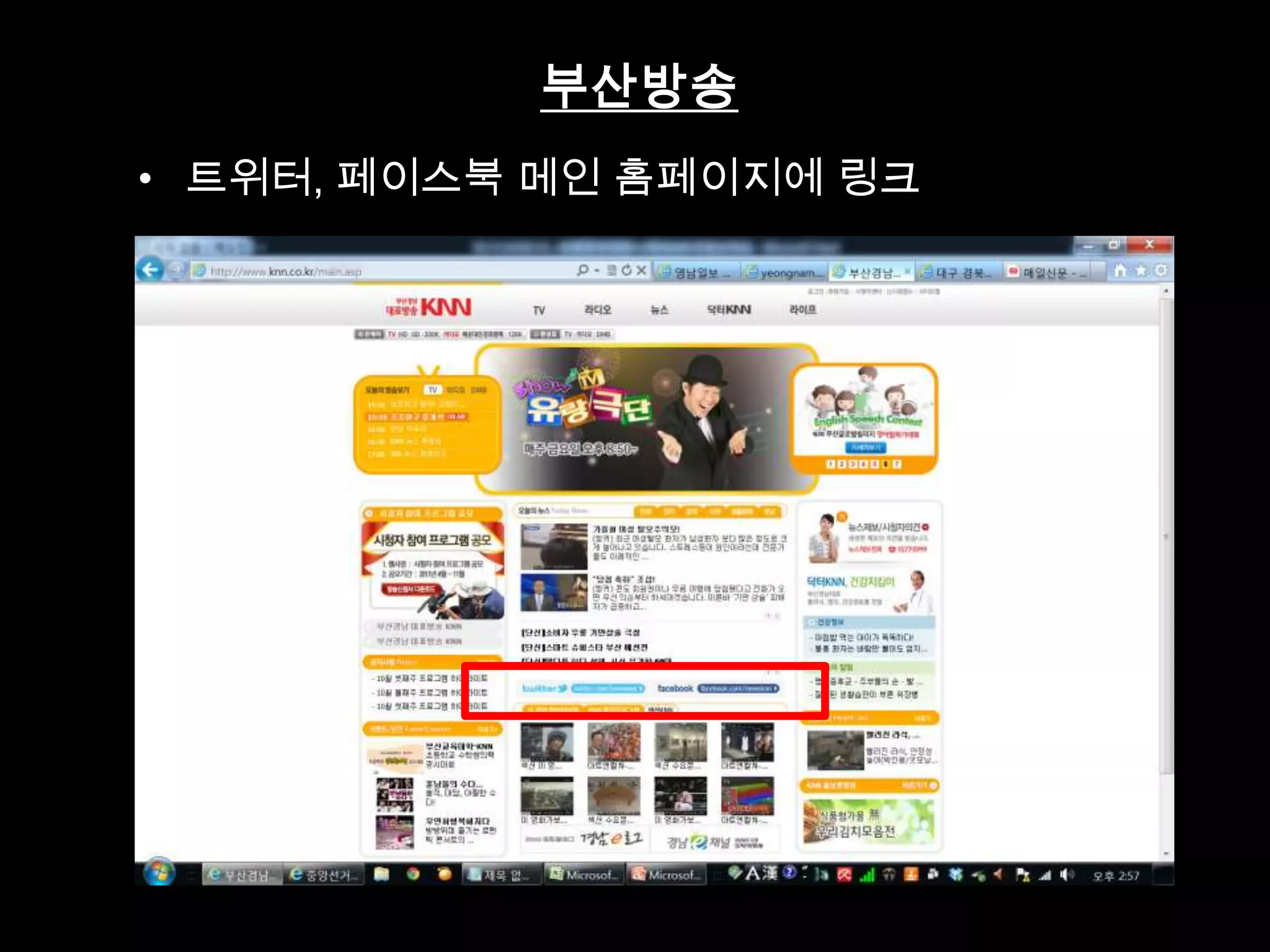Click the twitter address pill button
This screenshot has width=1270, height=952.
click(608, 689)
